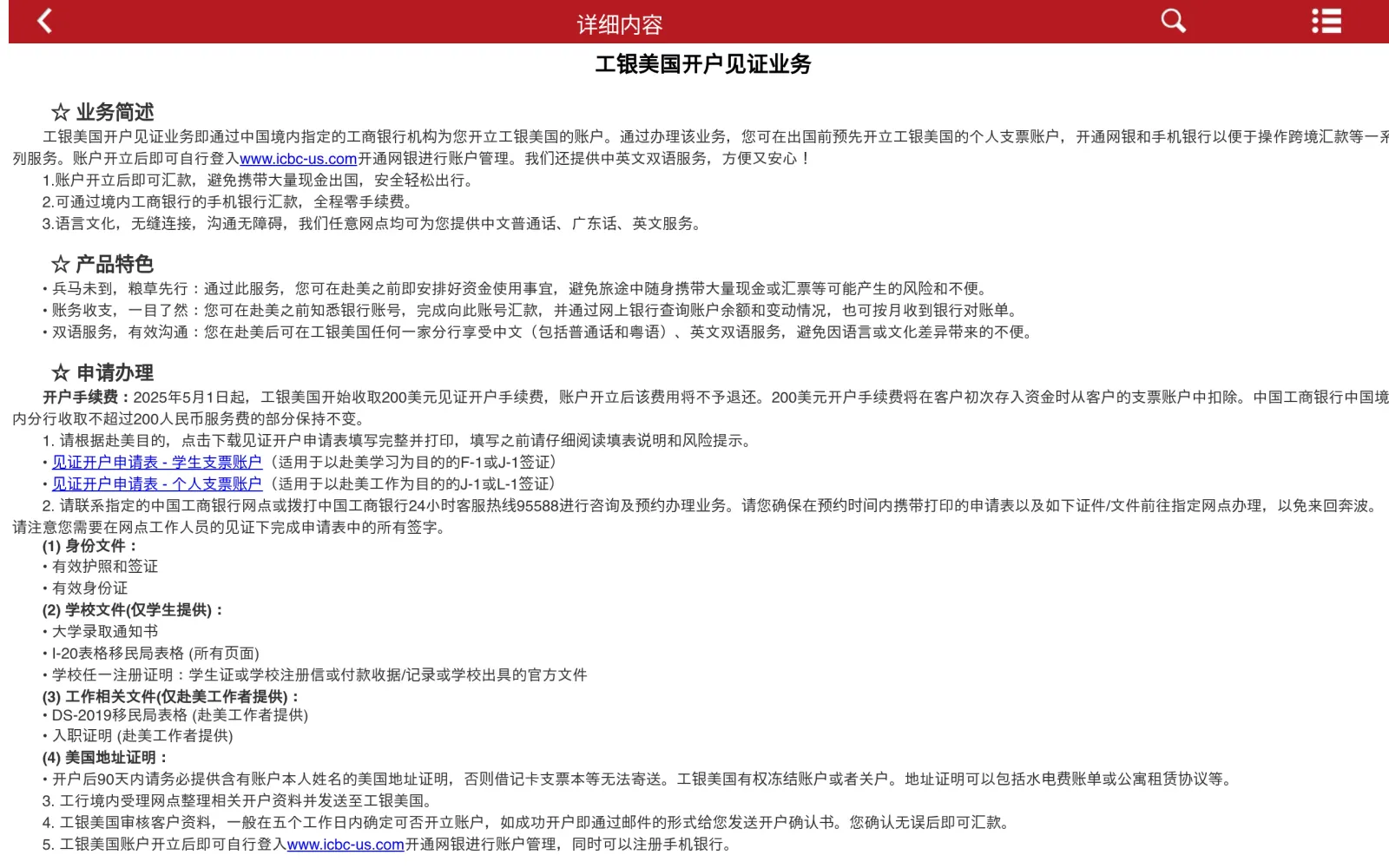Click the 入职证明 (赴美工作者提供) bullet

(138, 736)
